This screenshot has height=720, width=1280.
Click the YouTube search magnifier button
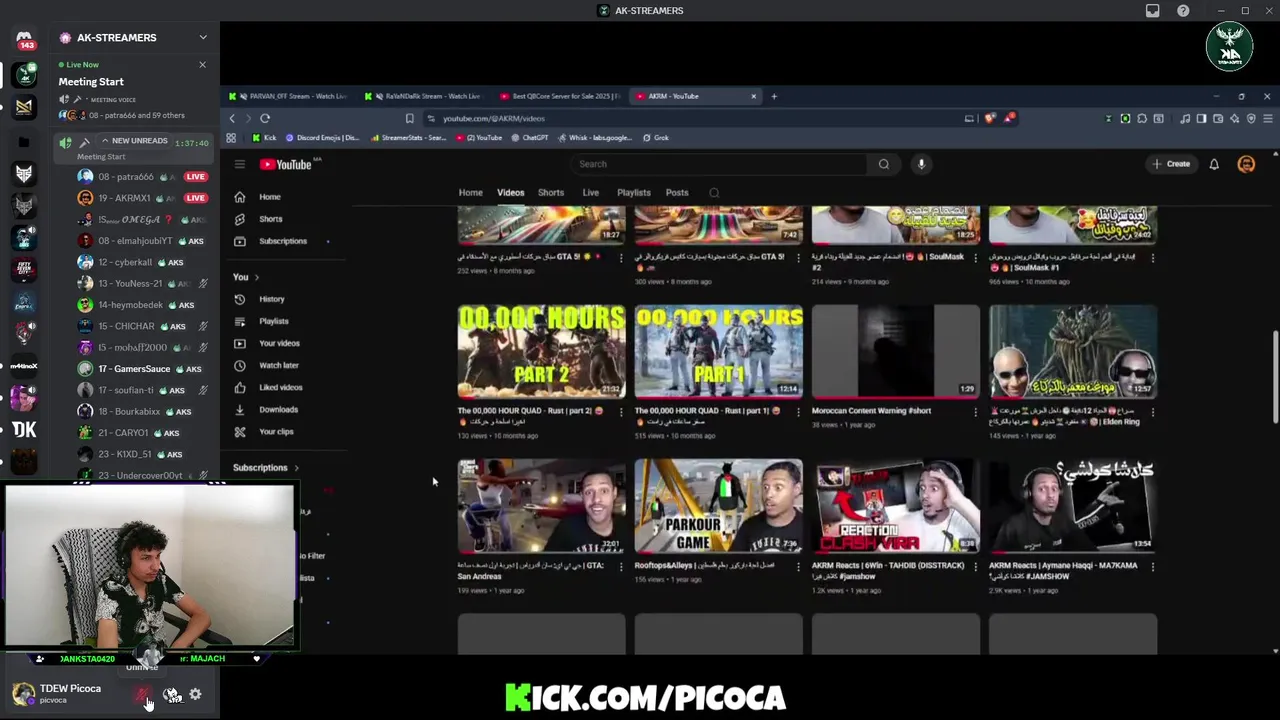click(884, 164)
